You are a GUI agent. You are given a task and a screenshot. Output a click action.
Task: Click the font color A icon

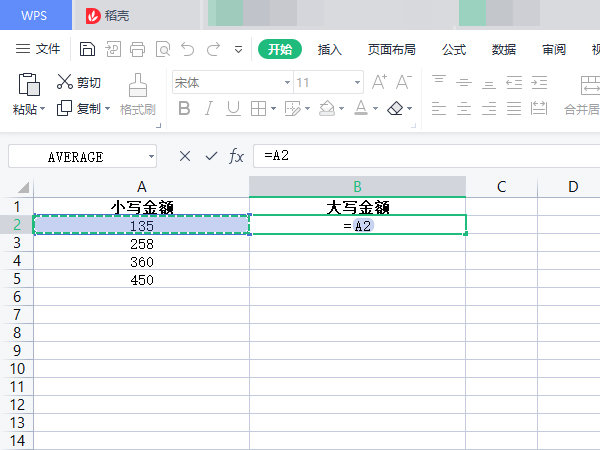[361, 108]
